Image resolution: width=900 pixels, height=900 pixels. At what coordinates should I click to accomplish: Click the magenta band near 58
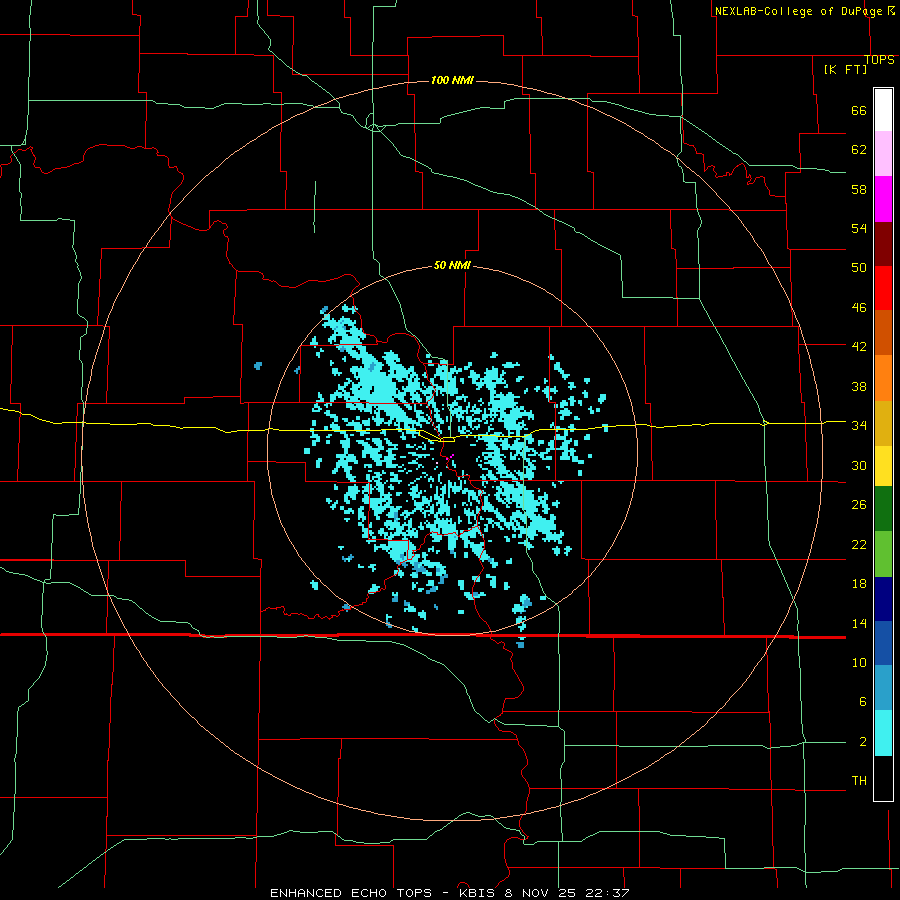tap(883, 199)
